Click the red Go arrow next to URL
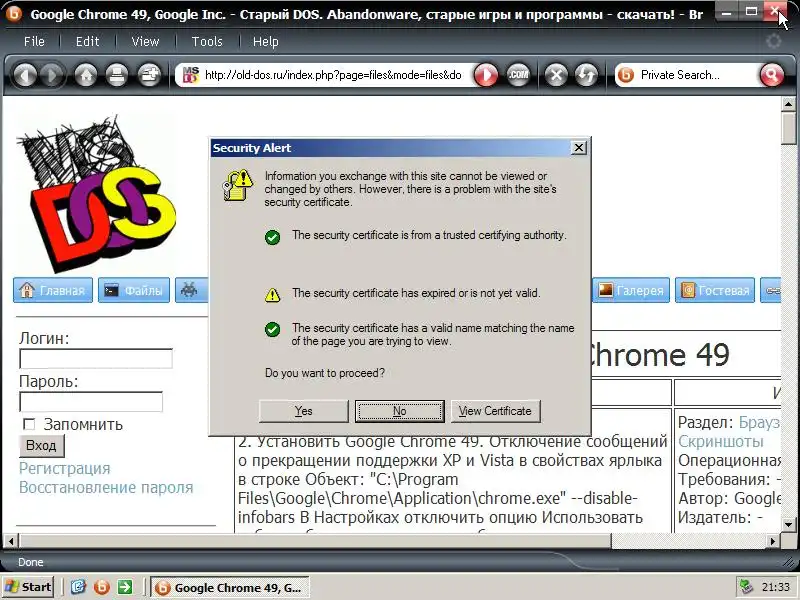 coord(486,76)
